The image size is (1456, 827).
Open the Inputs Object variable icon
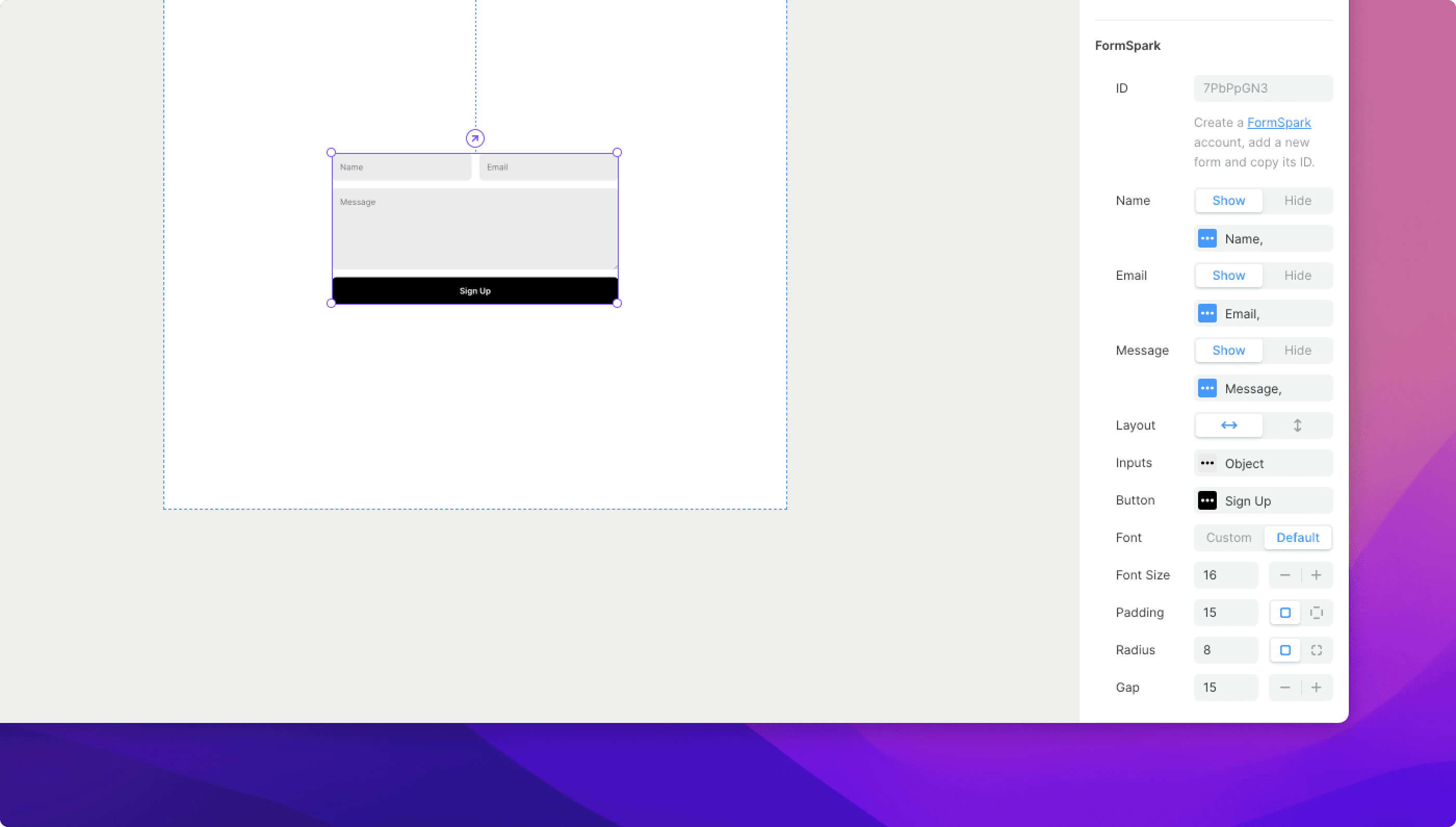[x=1207, y=463]
